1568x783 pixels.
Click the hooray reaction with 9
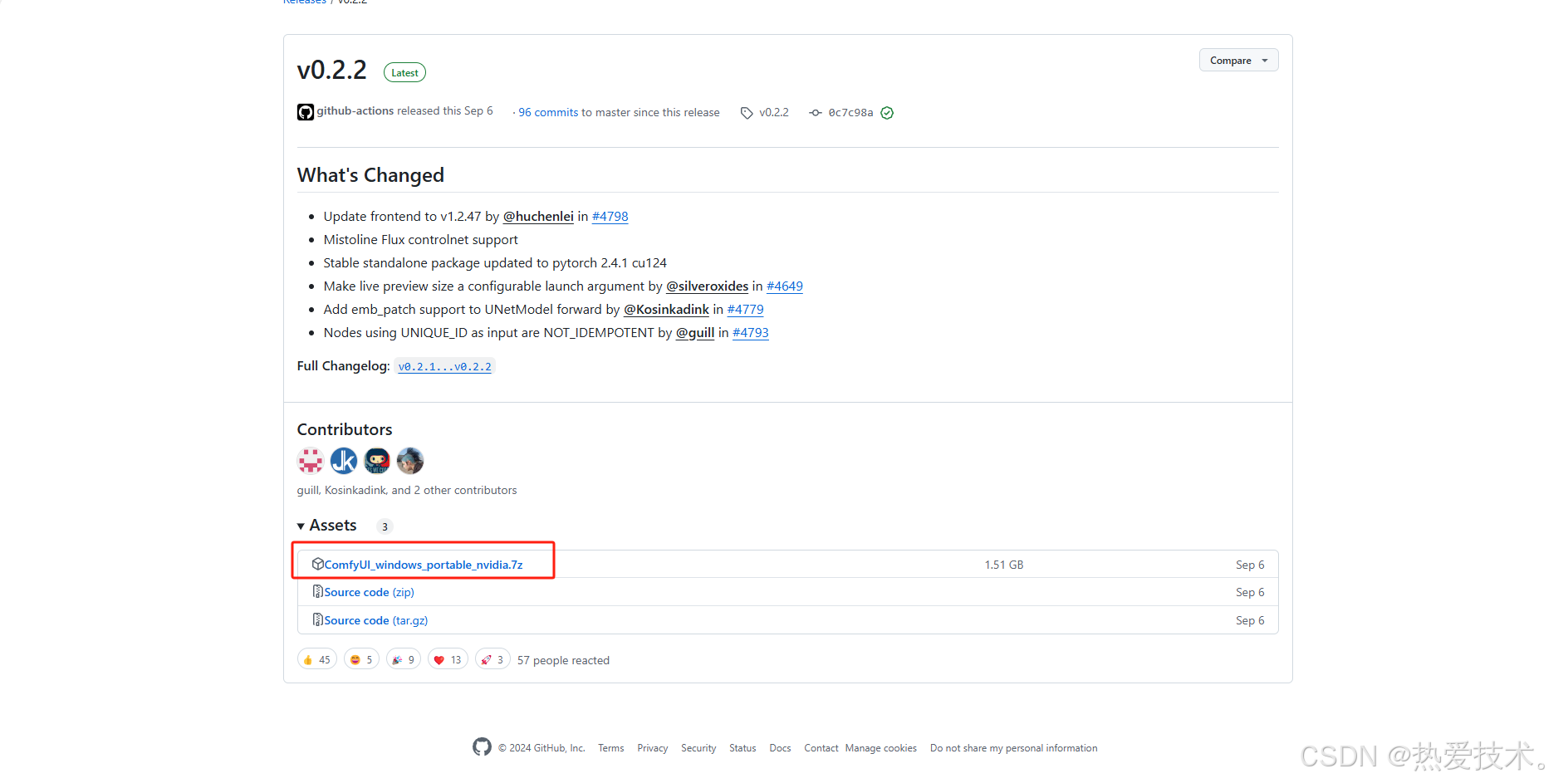(x=404, y=660)
